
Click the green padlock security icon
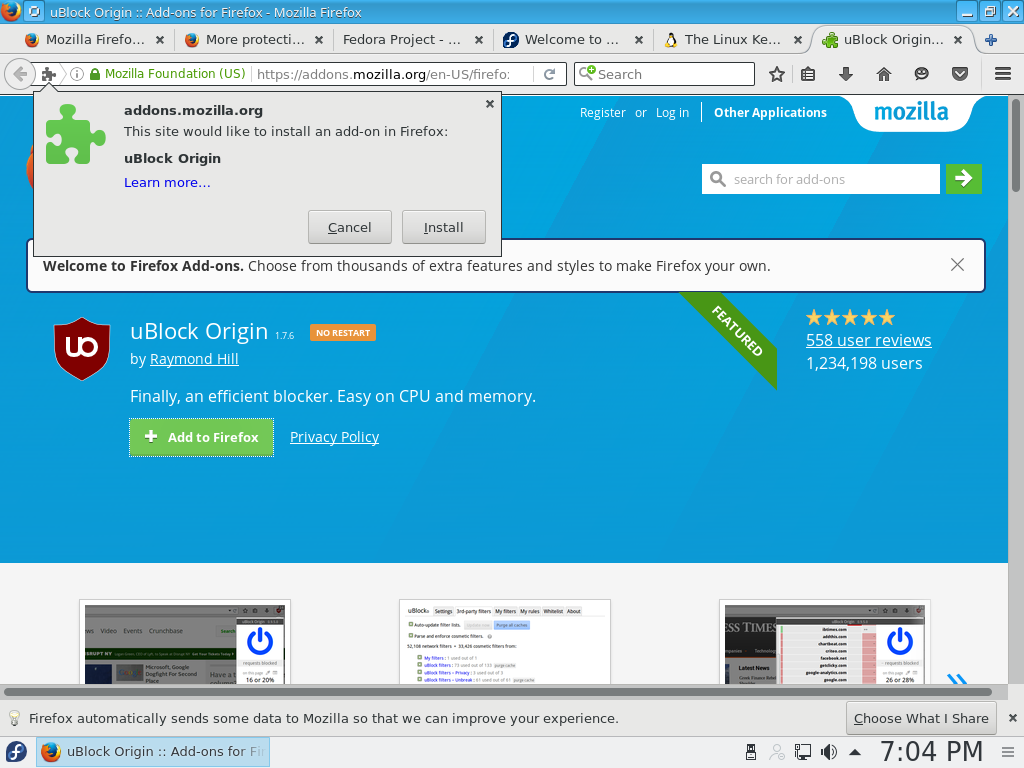point(95,74)
